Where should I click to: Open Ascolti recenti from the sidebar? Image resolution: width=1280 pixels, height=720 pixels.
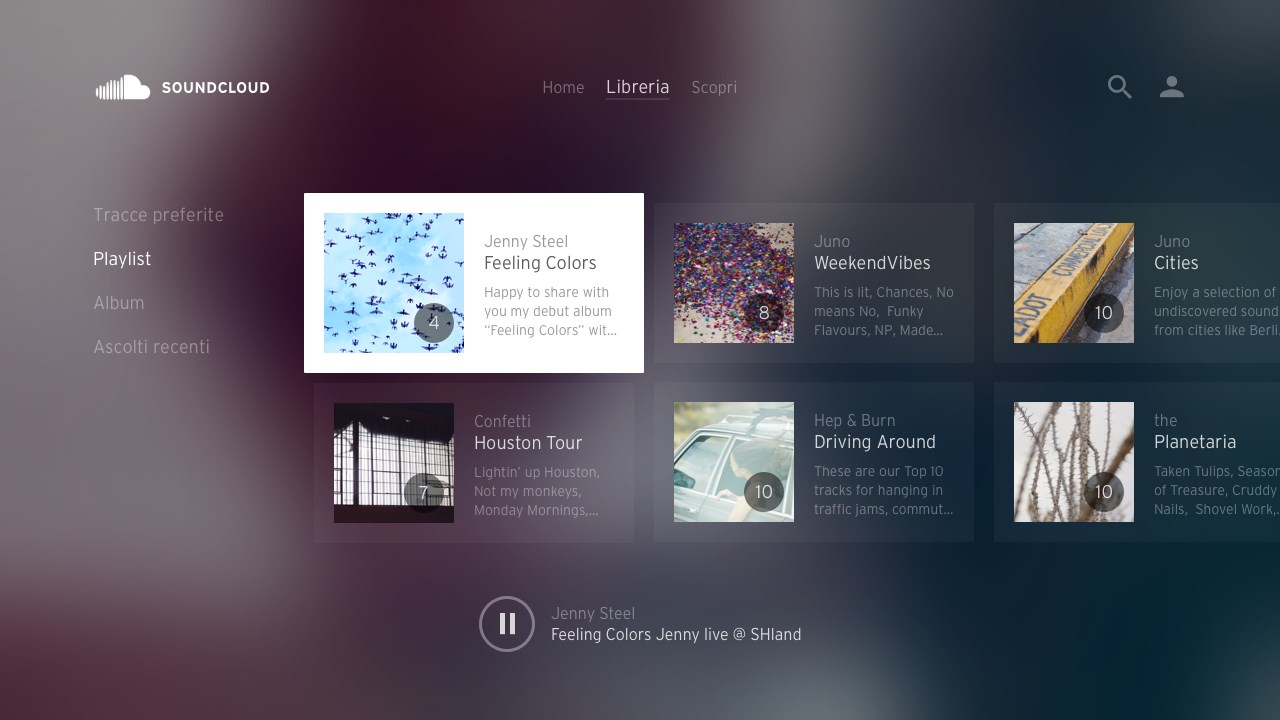[152, 347]
